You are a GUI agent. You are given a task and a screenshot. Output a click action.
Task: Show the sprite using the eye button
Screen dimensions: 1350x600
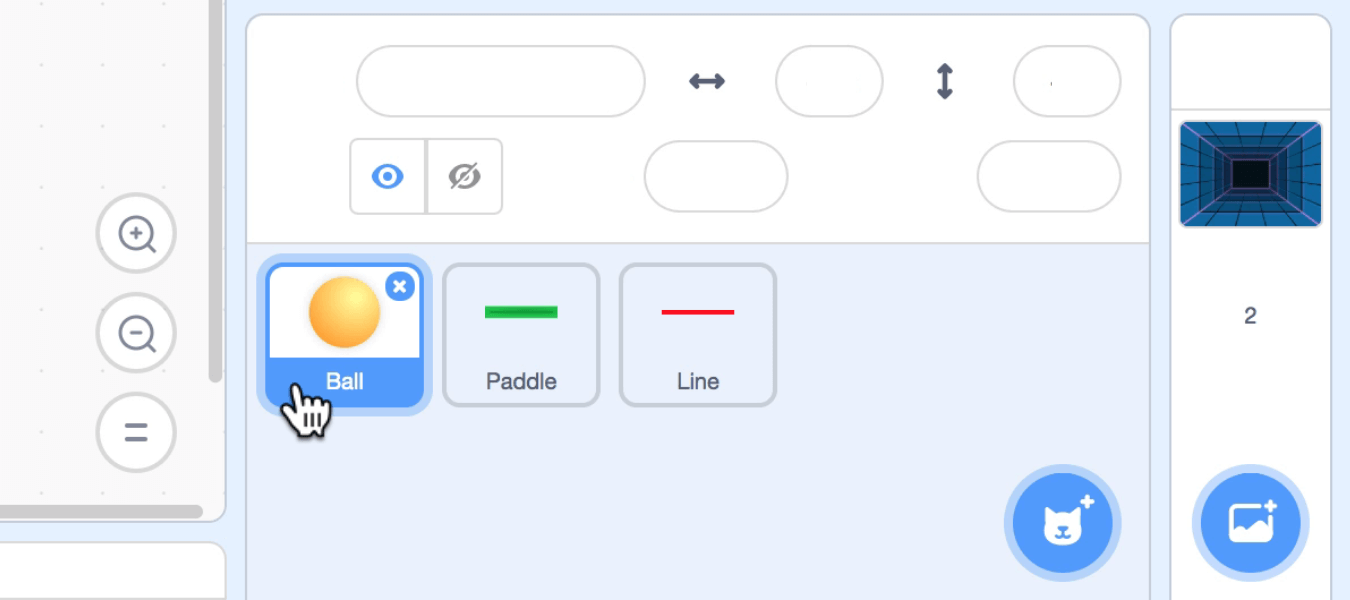[x=388, y=177]
